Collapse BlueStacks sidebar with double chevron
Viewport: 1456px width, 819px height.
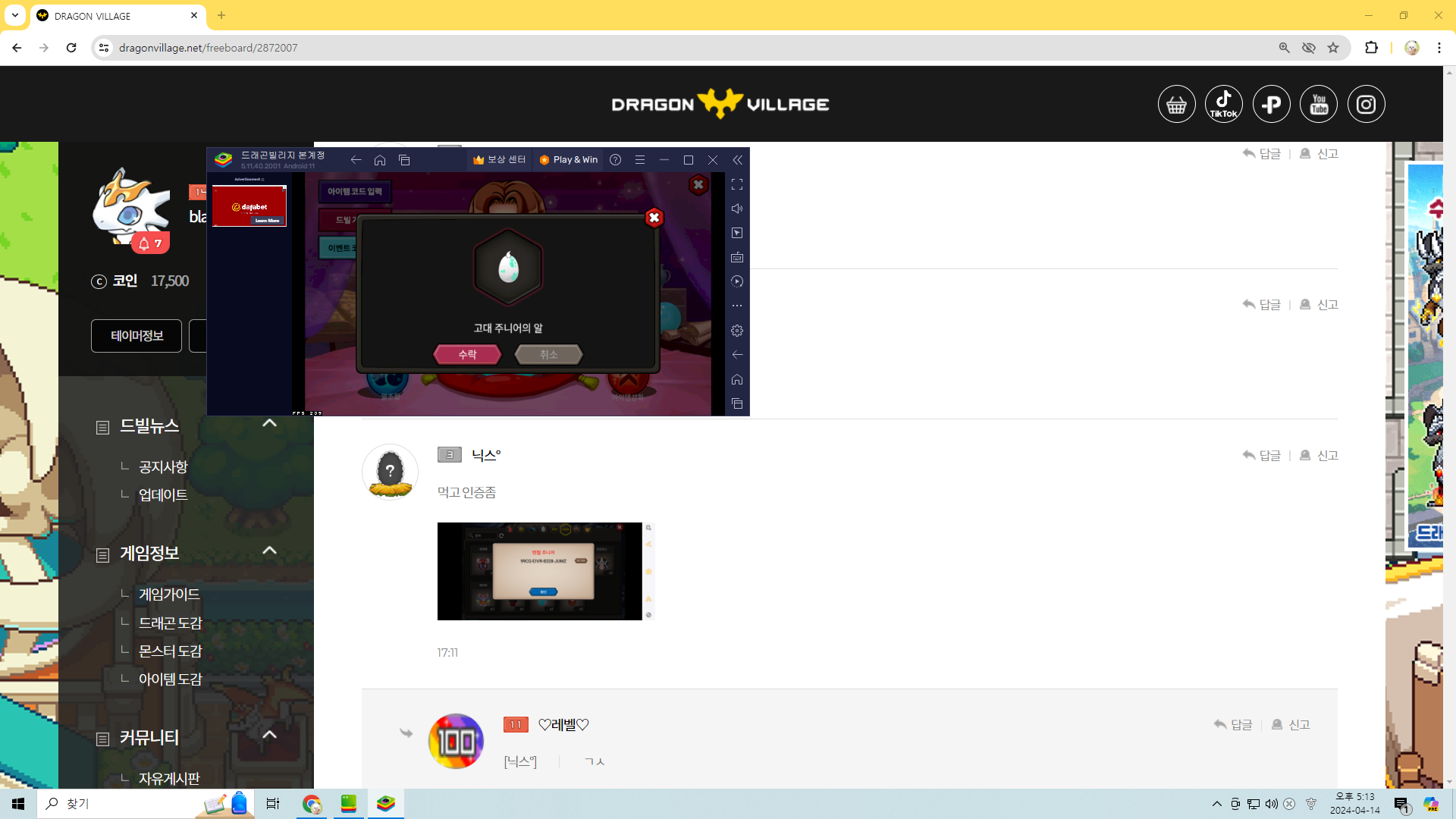click(738, 160)
